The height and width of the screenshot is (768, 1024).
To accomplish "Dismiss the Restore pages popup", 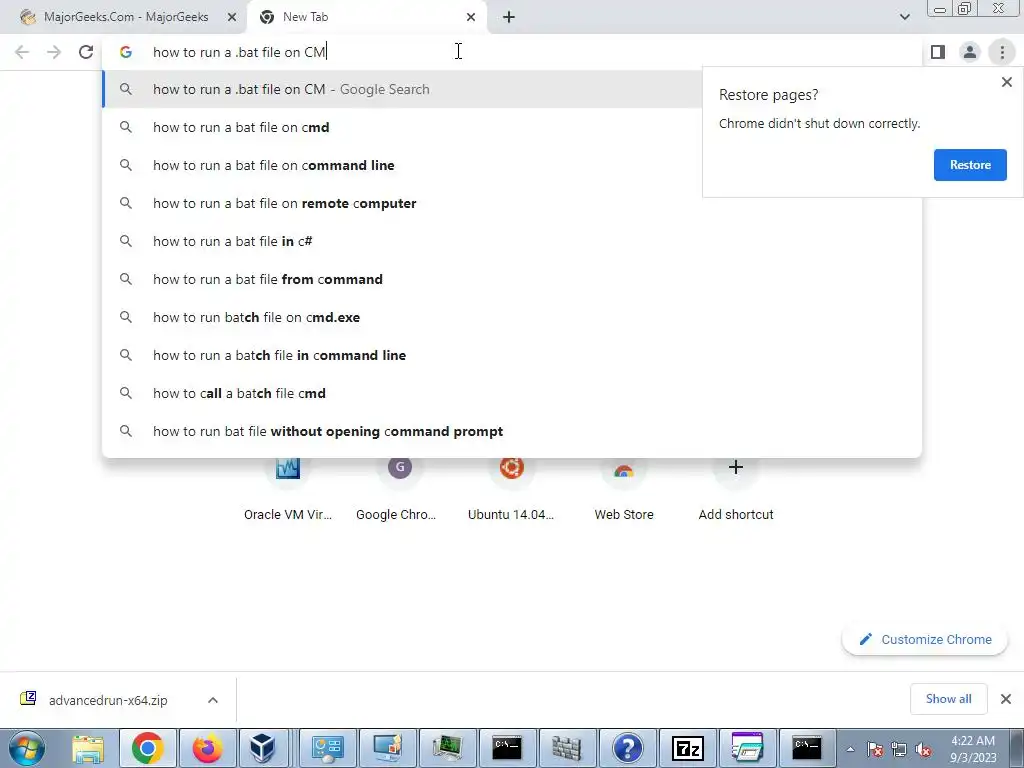I will (x=1006, y=82).
